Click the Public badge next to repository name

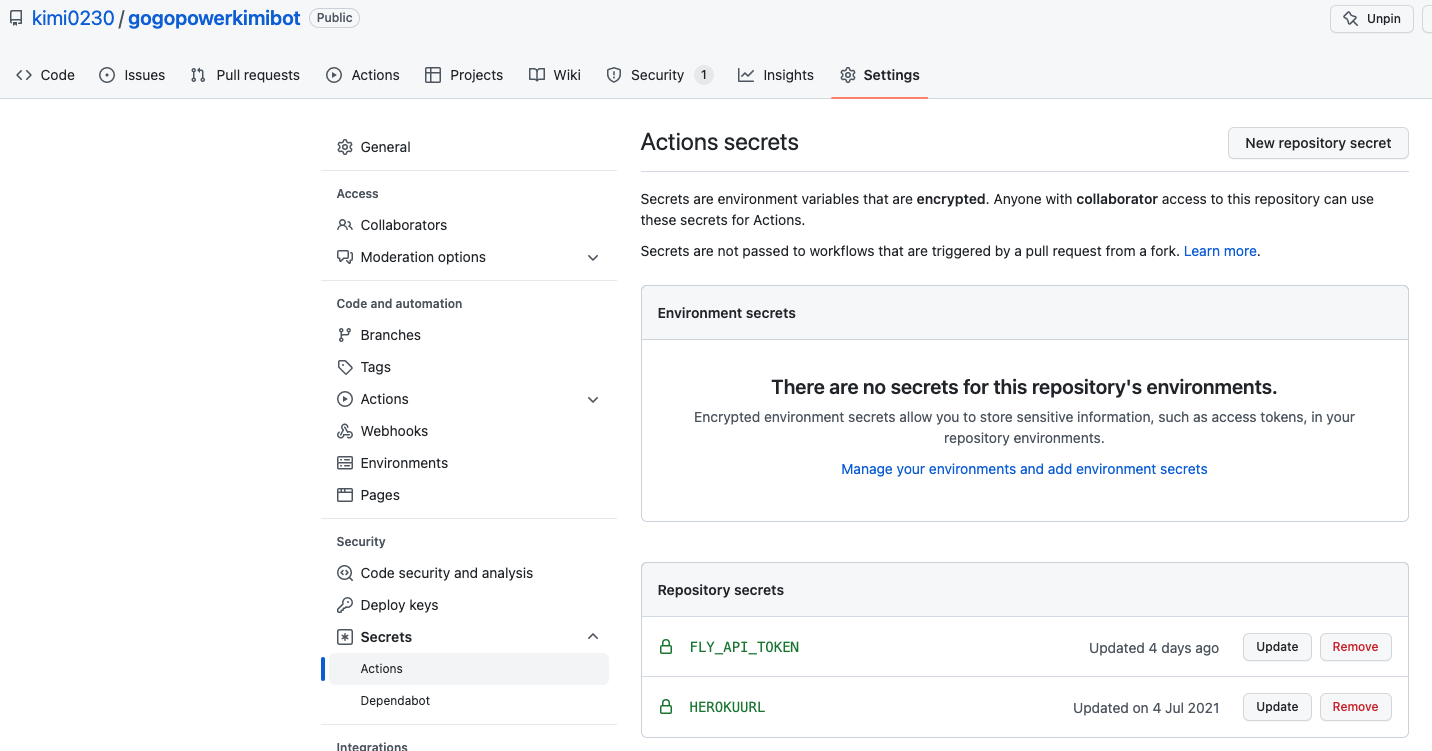(x=334, y=17)
